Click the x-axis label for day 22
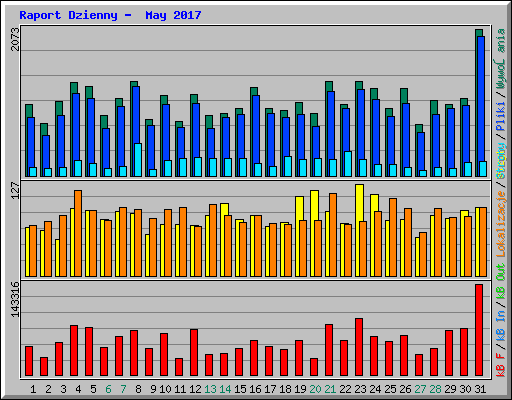 (345, 389)
